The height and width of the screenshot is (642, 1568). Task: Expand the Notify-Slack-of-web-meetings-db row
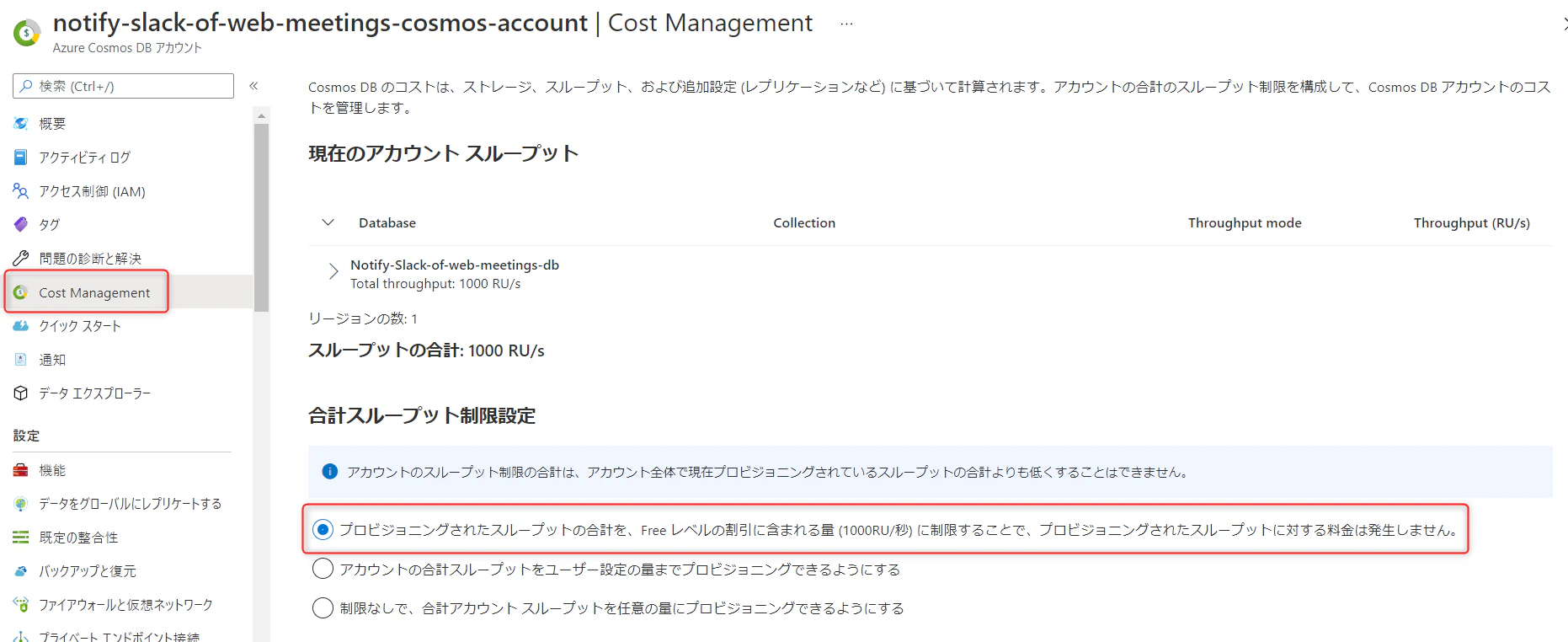(333, 271)
